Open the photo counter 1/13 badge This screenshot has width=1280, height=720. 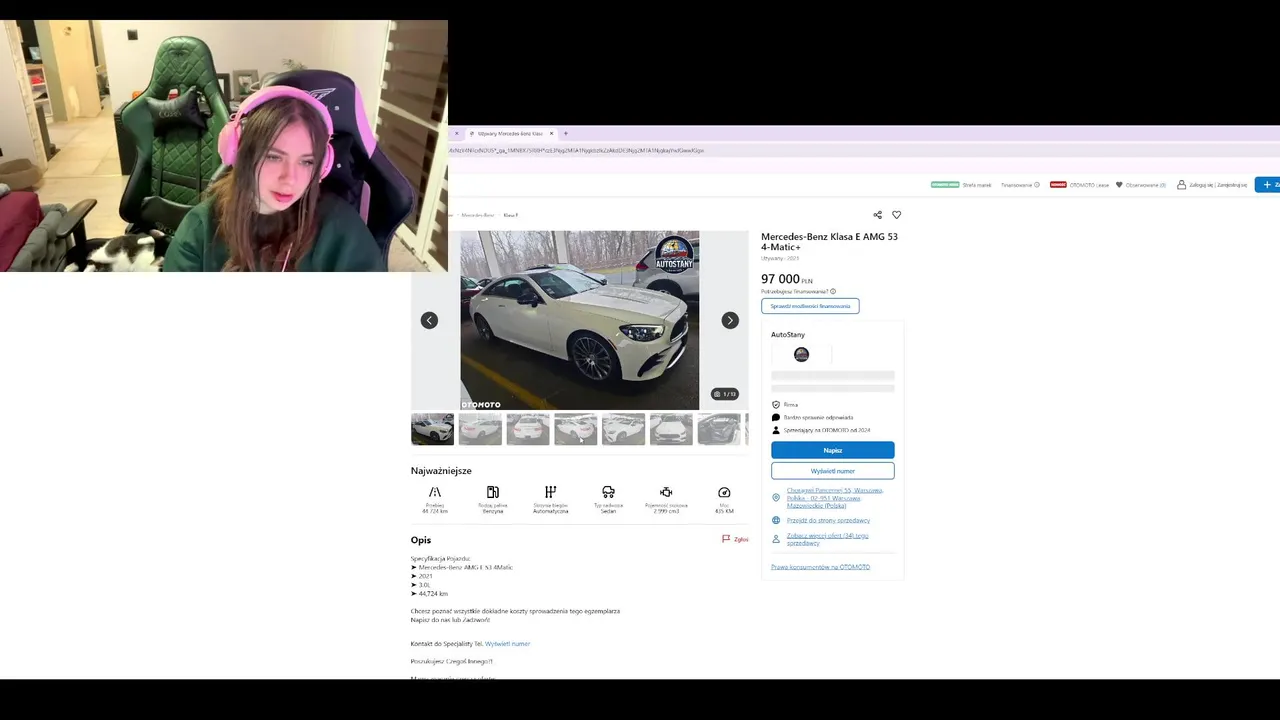click(x=725, y=394)
